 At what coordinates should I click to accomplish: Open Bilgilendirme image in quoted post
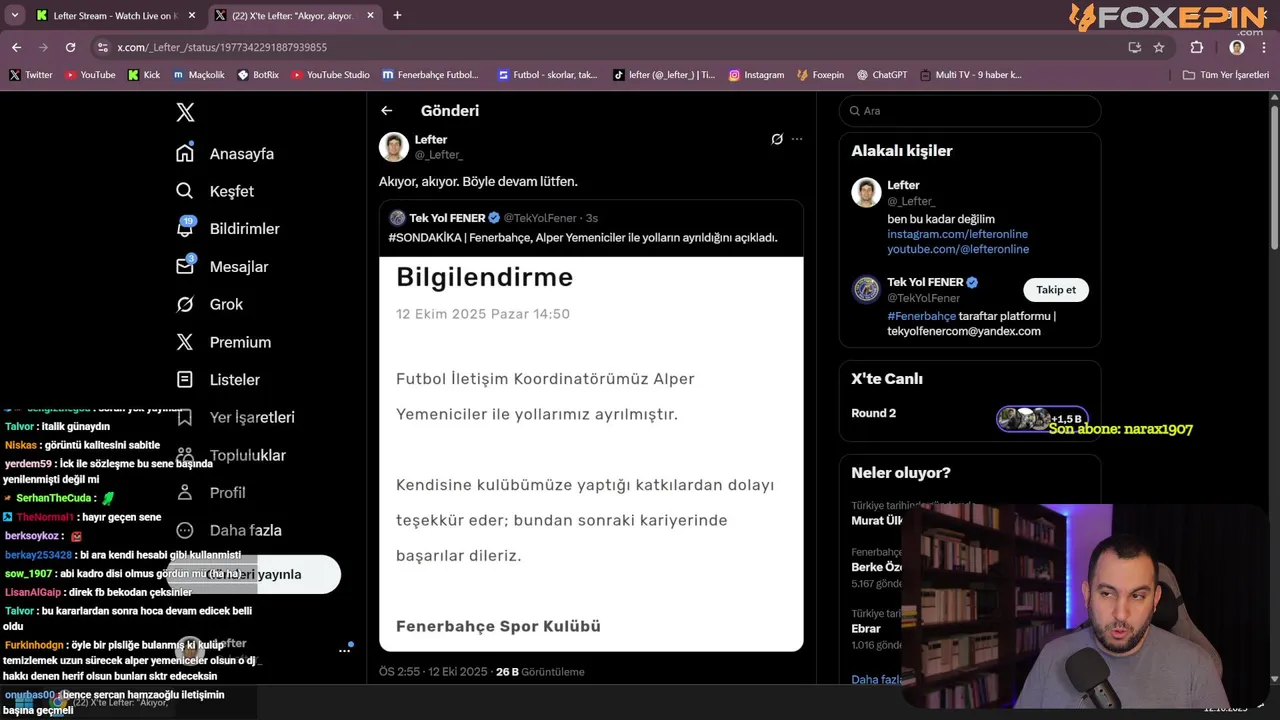click(591, 454)
